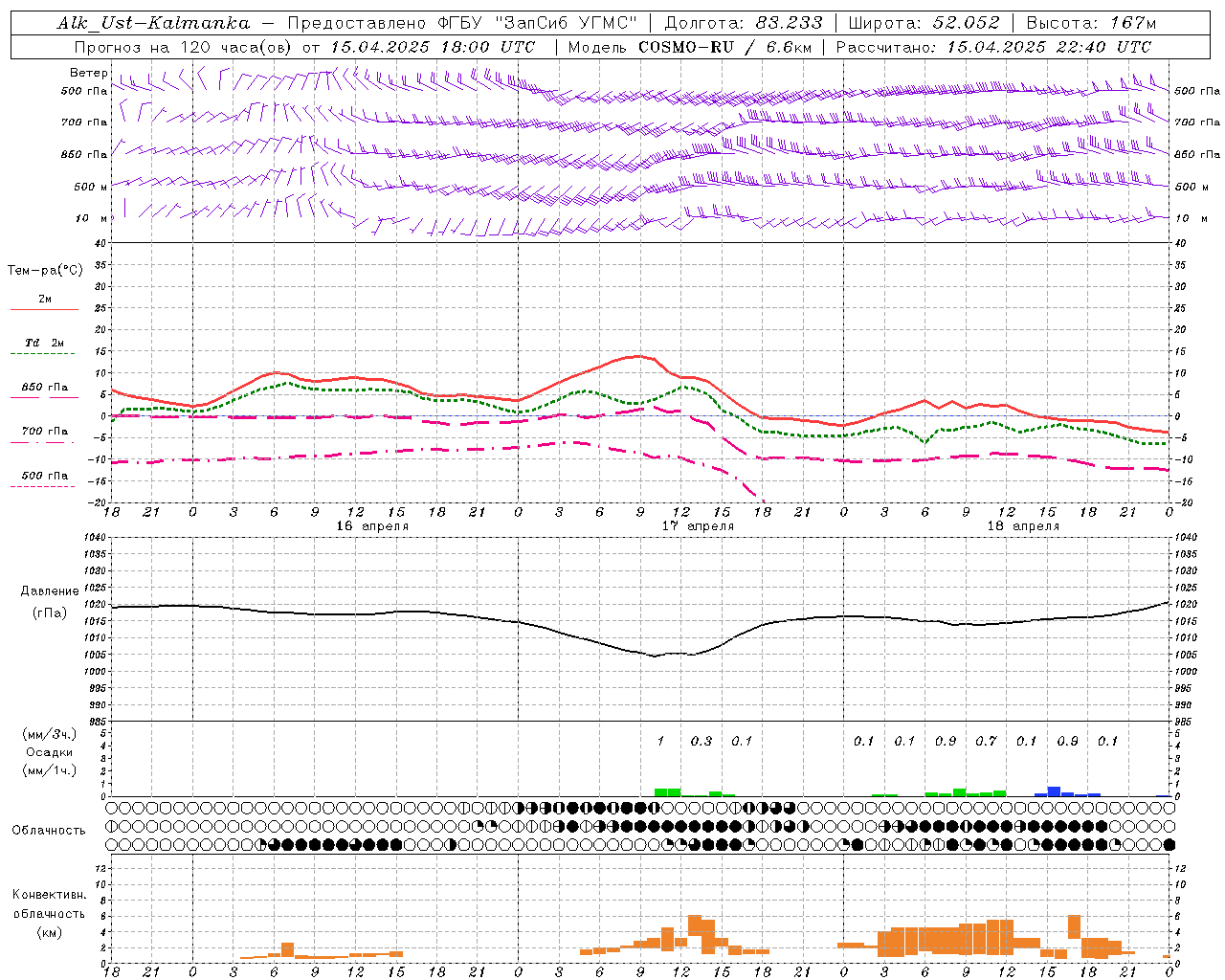1225x980 pixels.
Task: Click the "Давление" pressure panel label
Action: click(50, 591)
